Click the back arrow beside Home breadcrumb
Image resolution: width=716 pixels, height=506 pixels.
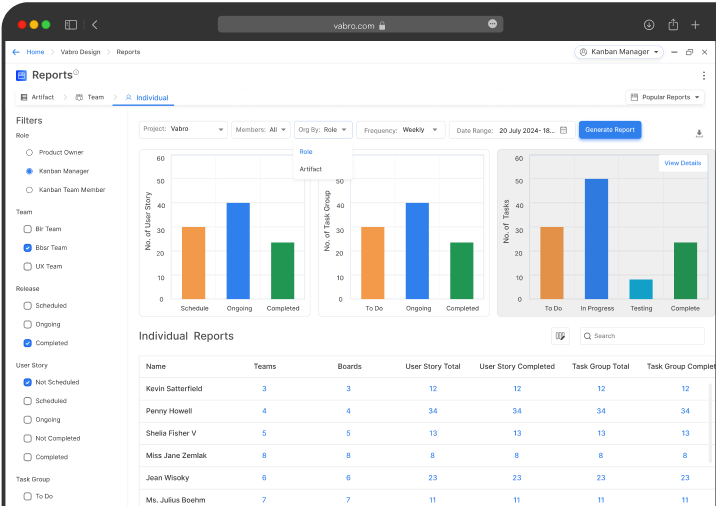click(16, 52)
